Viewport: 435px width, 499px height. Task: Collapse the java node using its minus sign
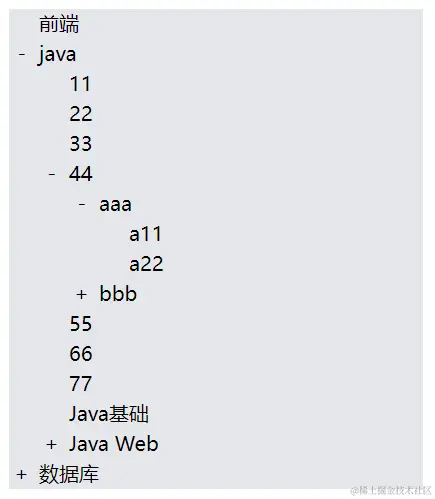point(22,54)
